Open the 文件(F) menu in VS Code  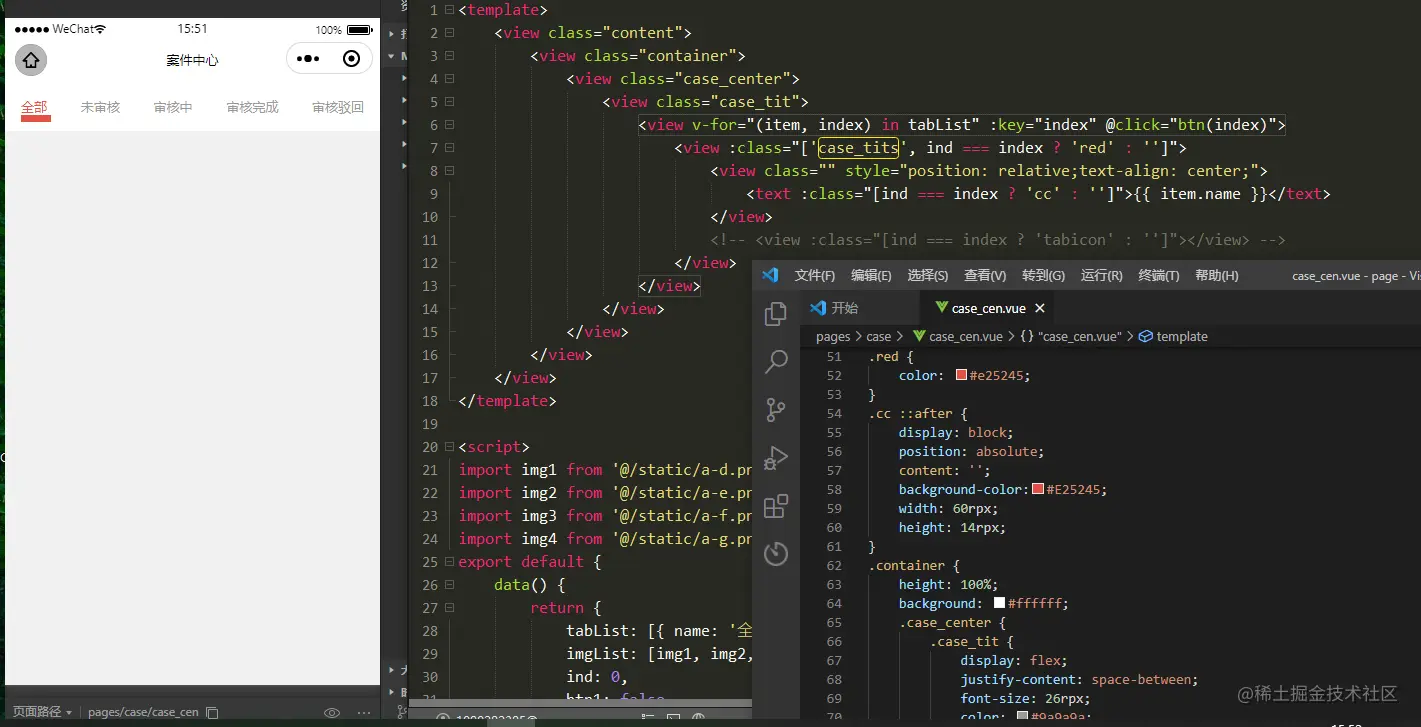tap(814, 275)
